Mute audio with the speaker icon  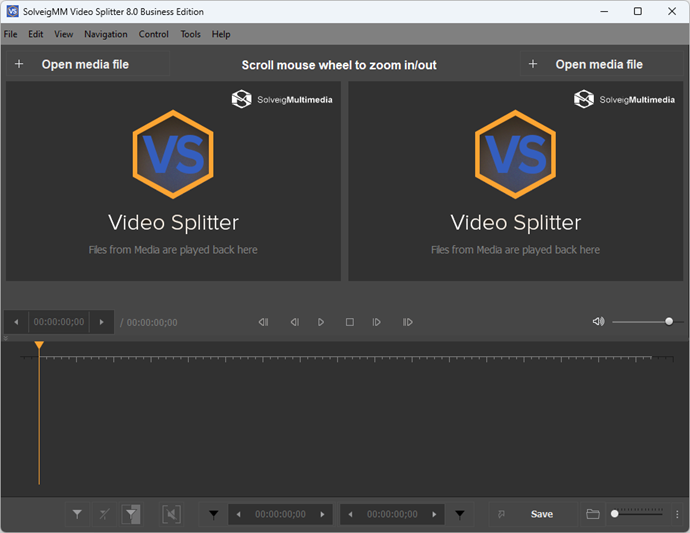coord(598,322)
